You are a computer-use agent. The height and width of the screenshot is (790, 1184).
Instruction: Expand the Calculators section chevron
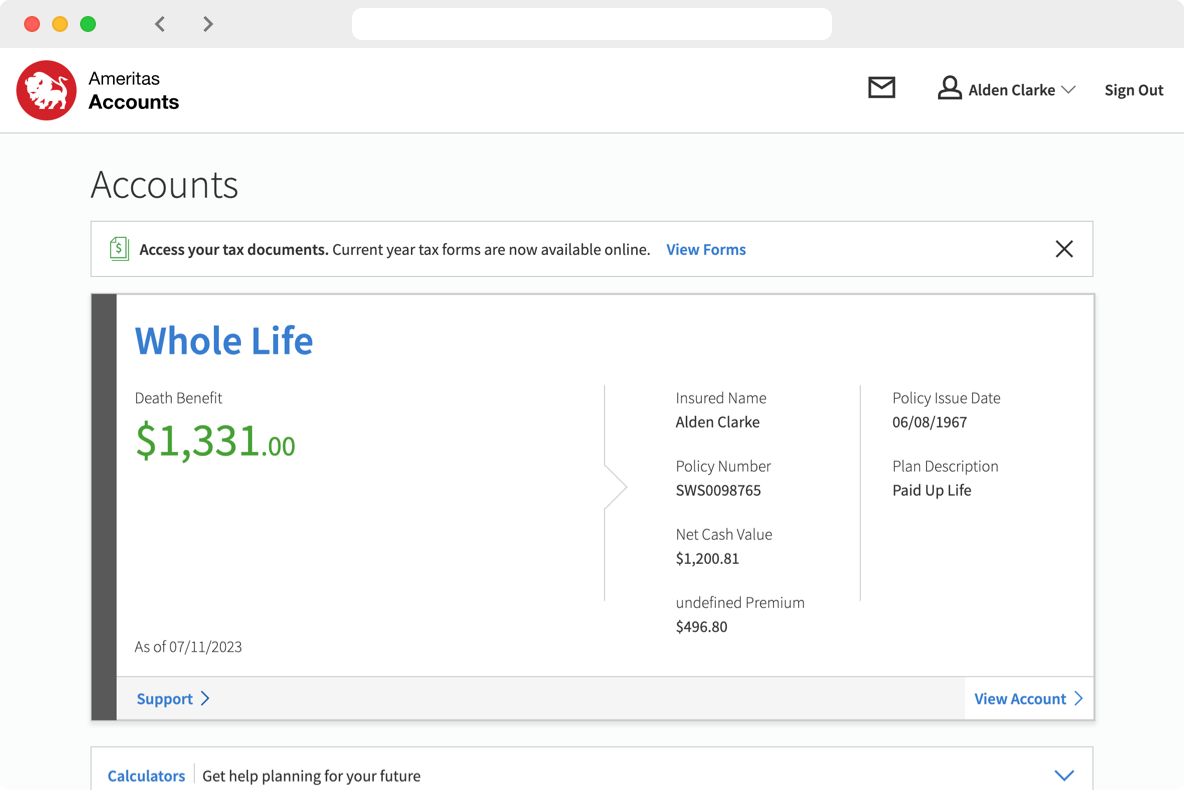point(1064,775)
